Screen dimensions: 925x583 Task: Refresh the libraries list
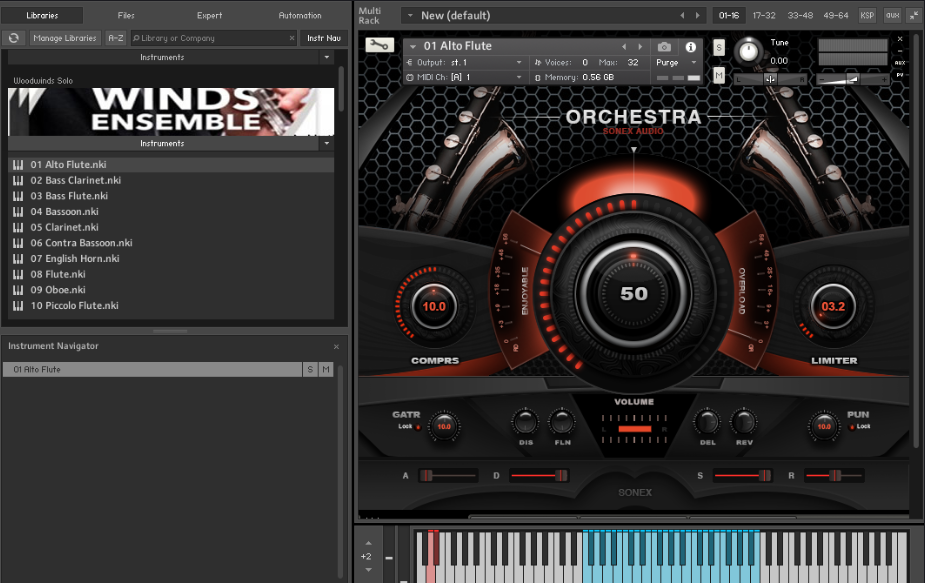tap(14, 38)
